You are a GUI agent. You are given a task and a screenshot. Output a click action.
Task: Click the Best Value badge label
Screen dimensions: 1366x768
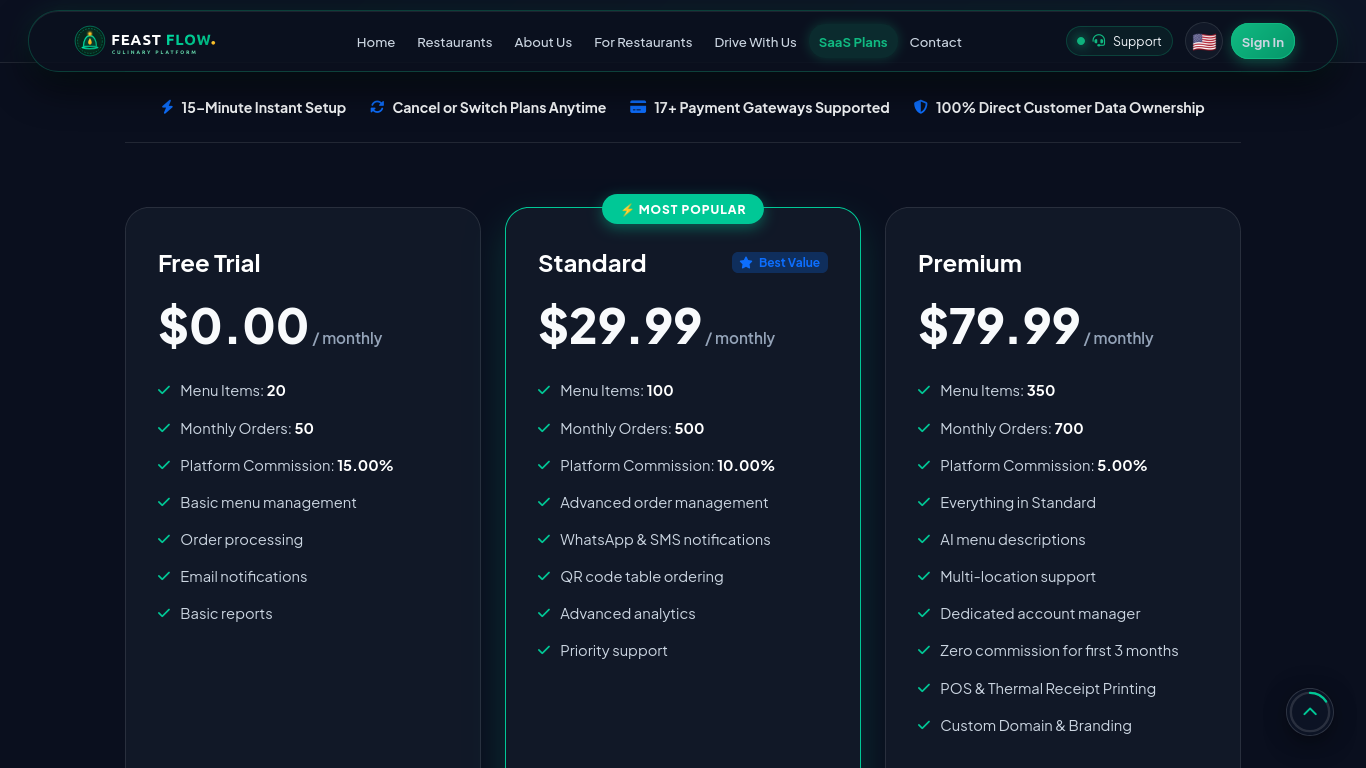[x=789, y=263]
